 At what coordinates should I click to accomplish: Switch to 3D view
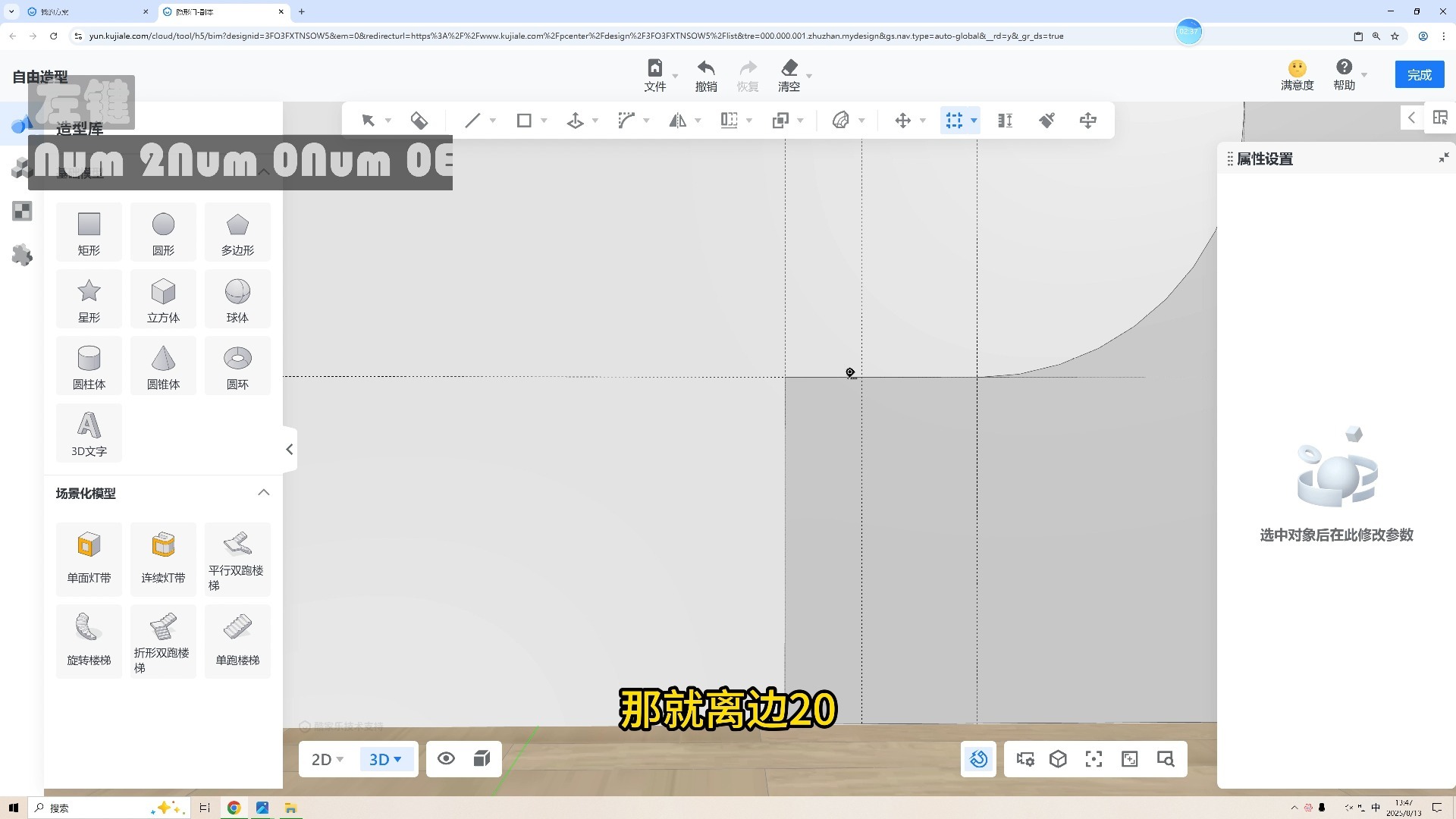[385, 759]
